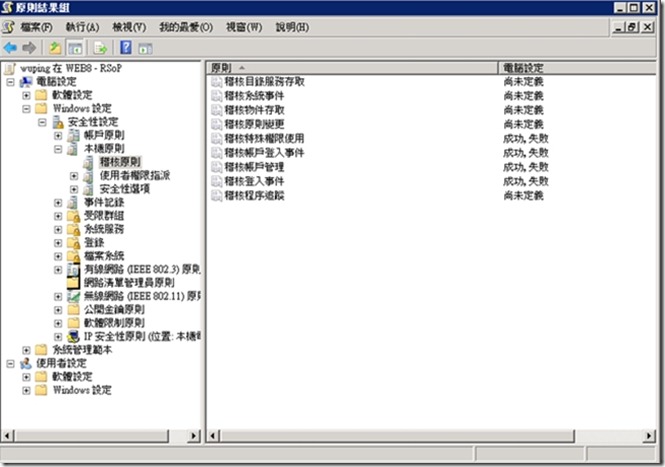This screenshot has height=467, width=665.
Task: Select the 使用者設定 node icon
Action: pyautogui.click(x=26, y=363)
